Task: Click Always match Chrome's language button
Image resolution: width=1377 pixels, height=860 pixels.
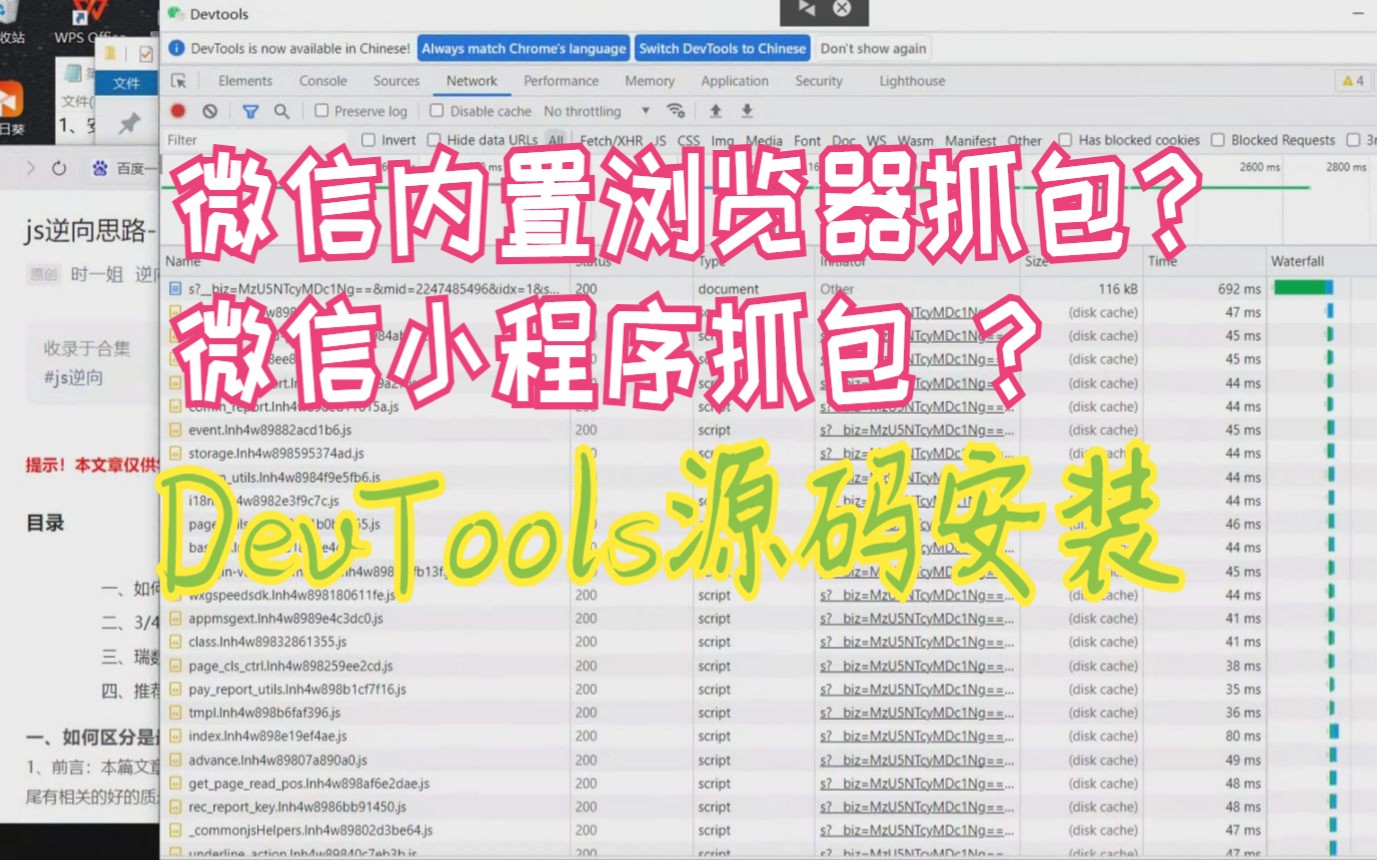Action: tap(523, 48)
